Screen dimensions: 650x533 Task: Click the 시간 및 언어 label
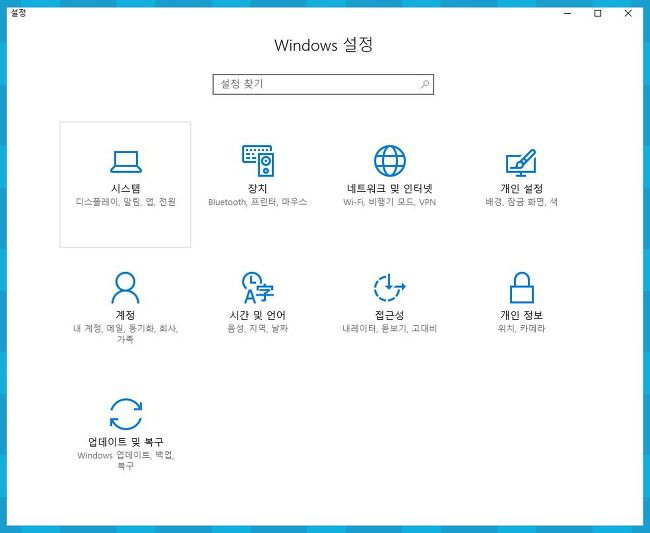[x=257, y=315]
